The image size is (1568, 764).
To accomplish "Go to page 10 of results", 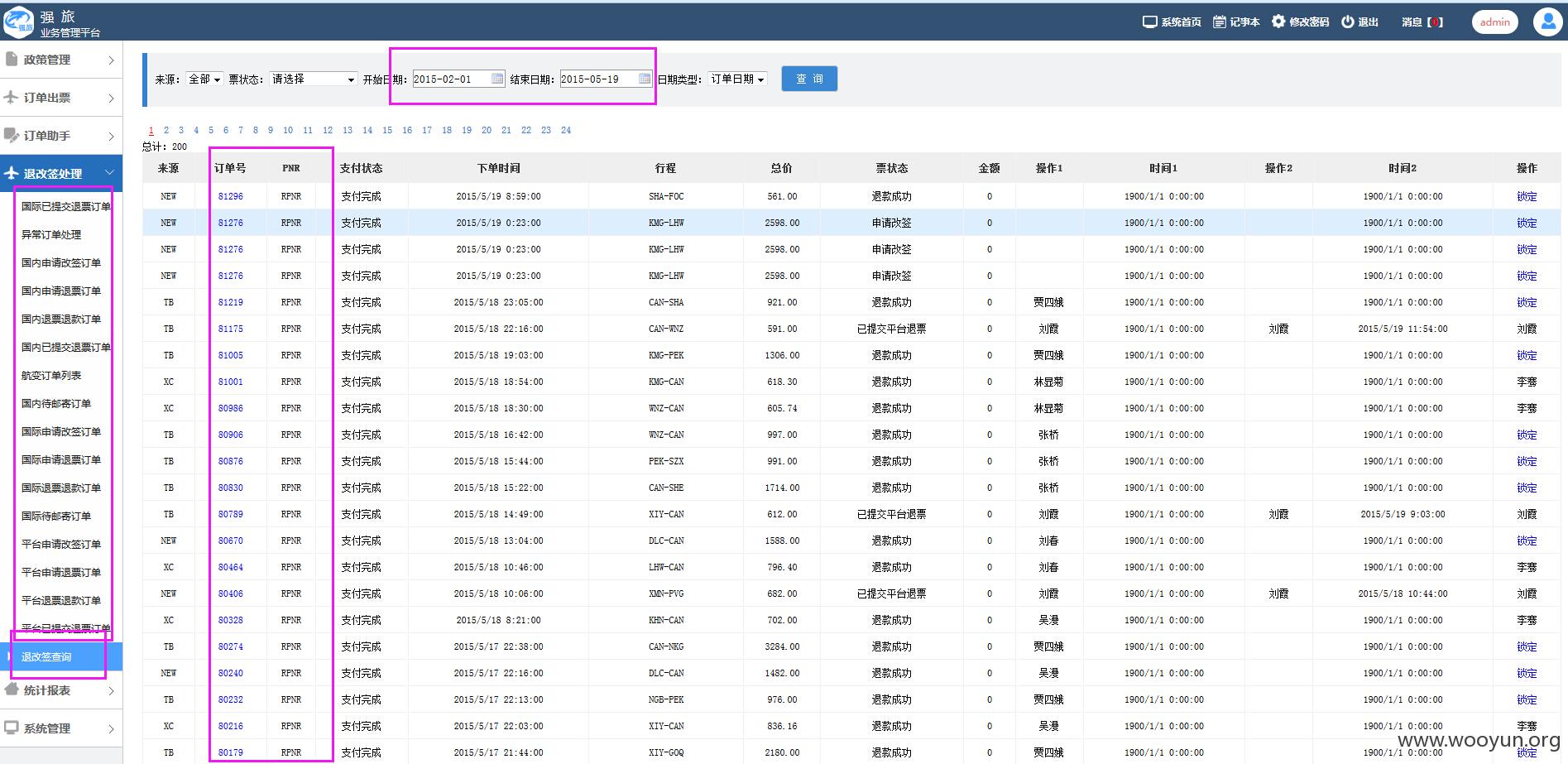I will point(288,130).
